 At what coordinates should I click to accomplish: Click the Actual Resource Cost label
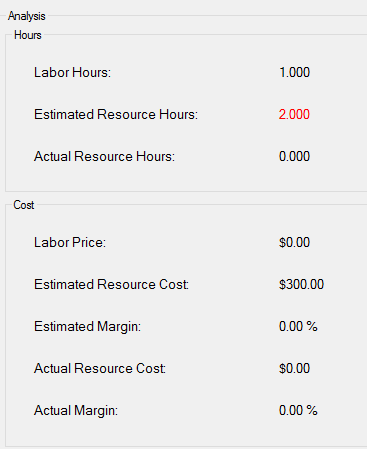(100, 368)
